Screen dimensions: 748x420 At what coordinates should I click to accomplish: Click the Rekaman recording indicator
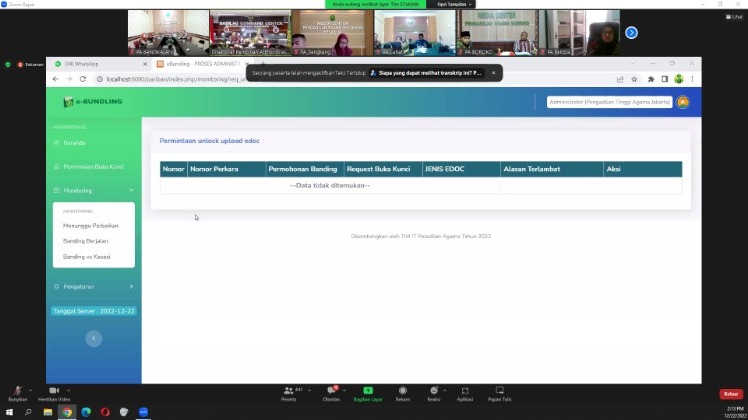pos(31,64)
